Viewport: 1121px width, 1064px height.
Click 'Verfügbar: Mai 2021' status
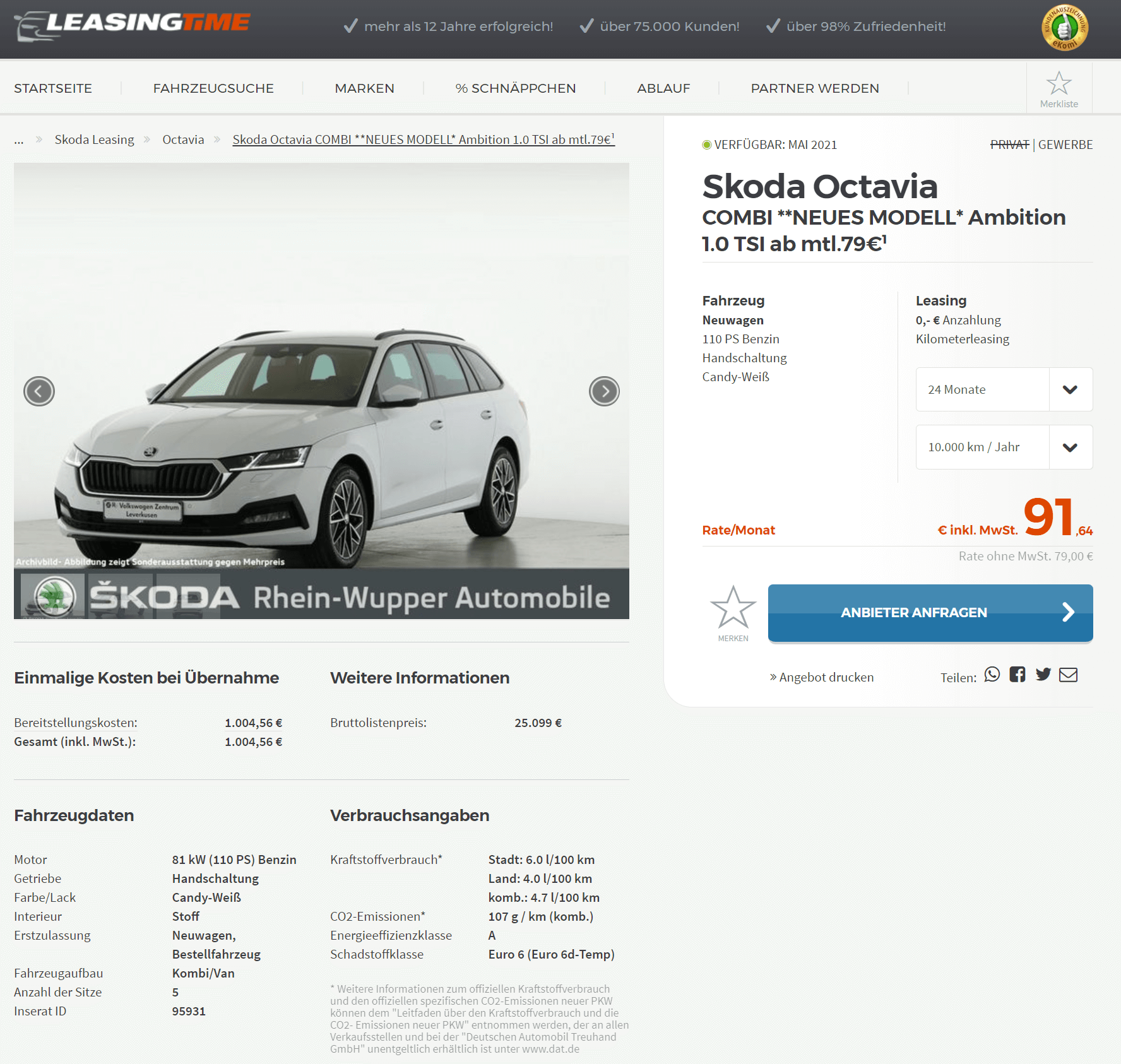pyautogui.click(x=769, y=145)
